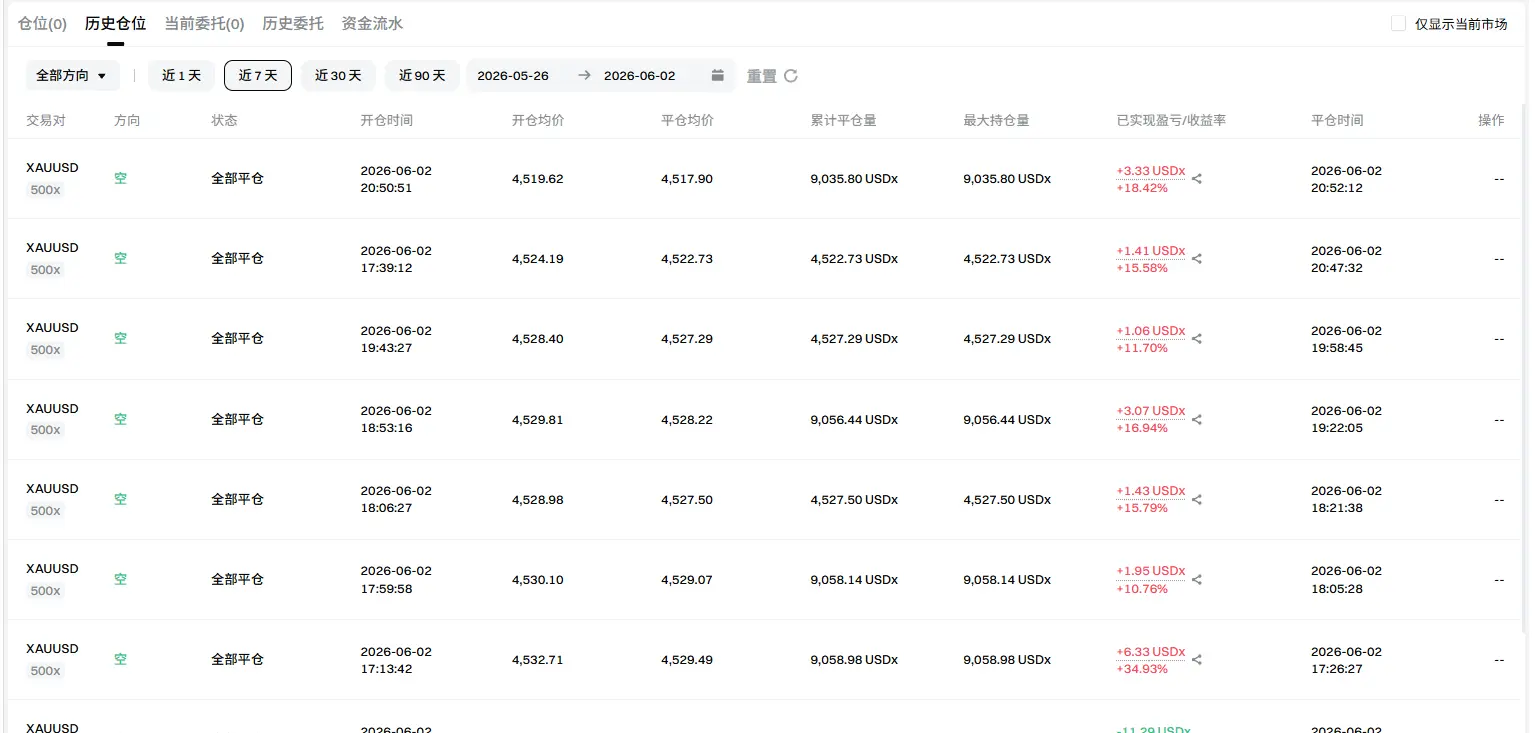Click open price 4,519.62
1535x733 pixels.
(537, 179)
